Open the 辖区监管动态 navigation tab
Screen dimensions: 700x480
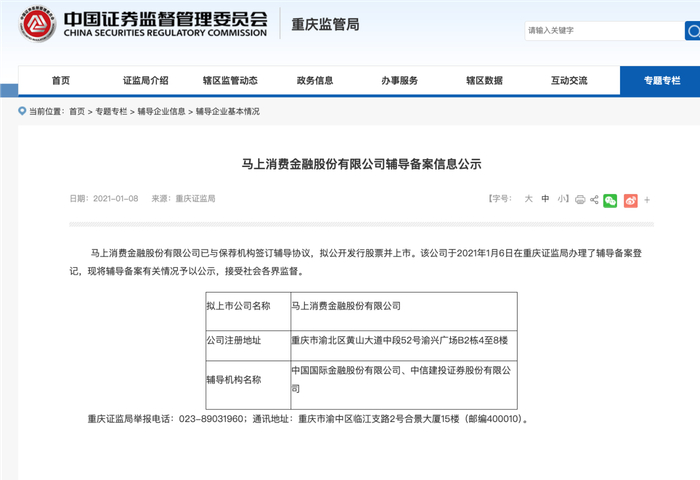[230, 80]
